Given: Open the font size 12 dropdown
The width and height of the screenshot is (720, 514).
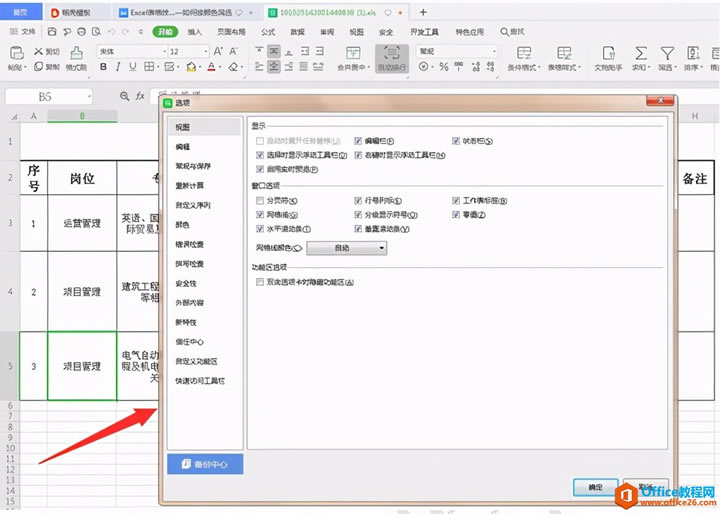Looking at the screenshot, I should click(x=206, y=51).
